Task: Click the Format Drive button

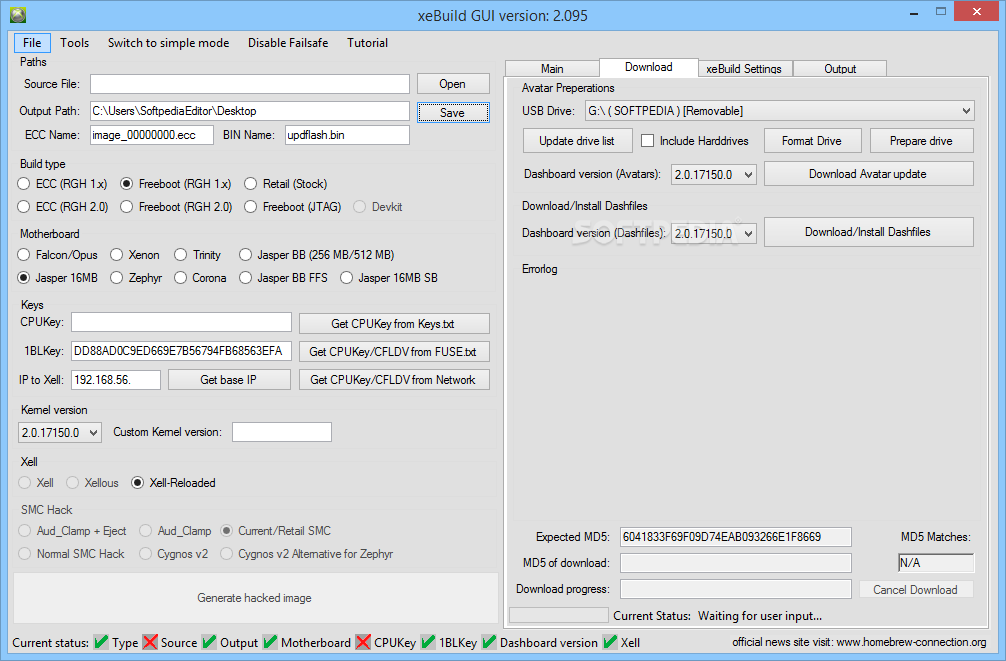Action: (x=812, y=141)
